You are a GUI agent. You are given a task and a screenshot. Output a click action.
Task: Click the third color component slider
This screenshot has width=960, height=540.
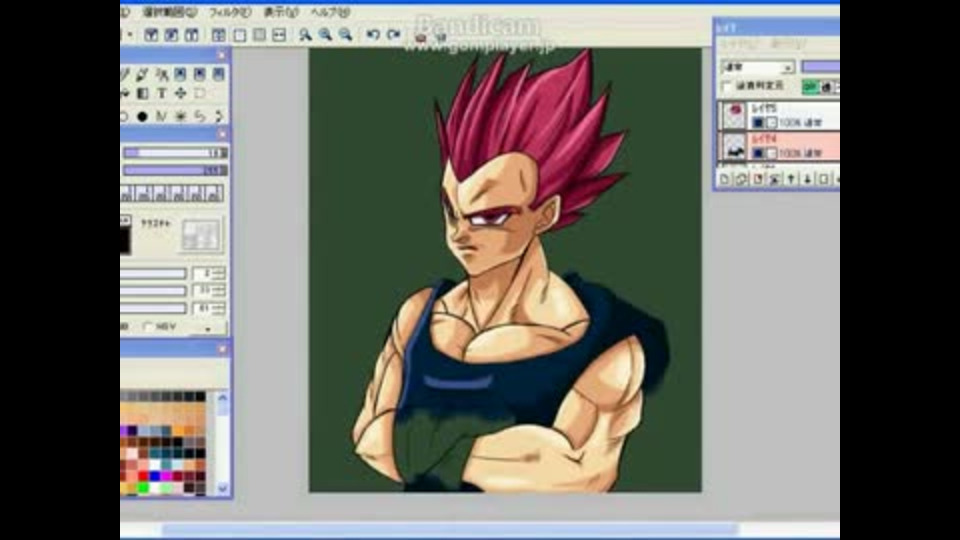point(153,308)
